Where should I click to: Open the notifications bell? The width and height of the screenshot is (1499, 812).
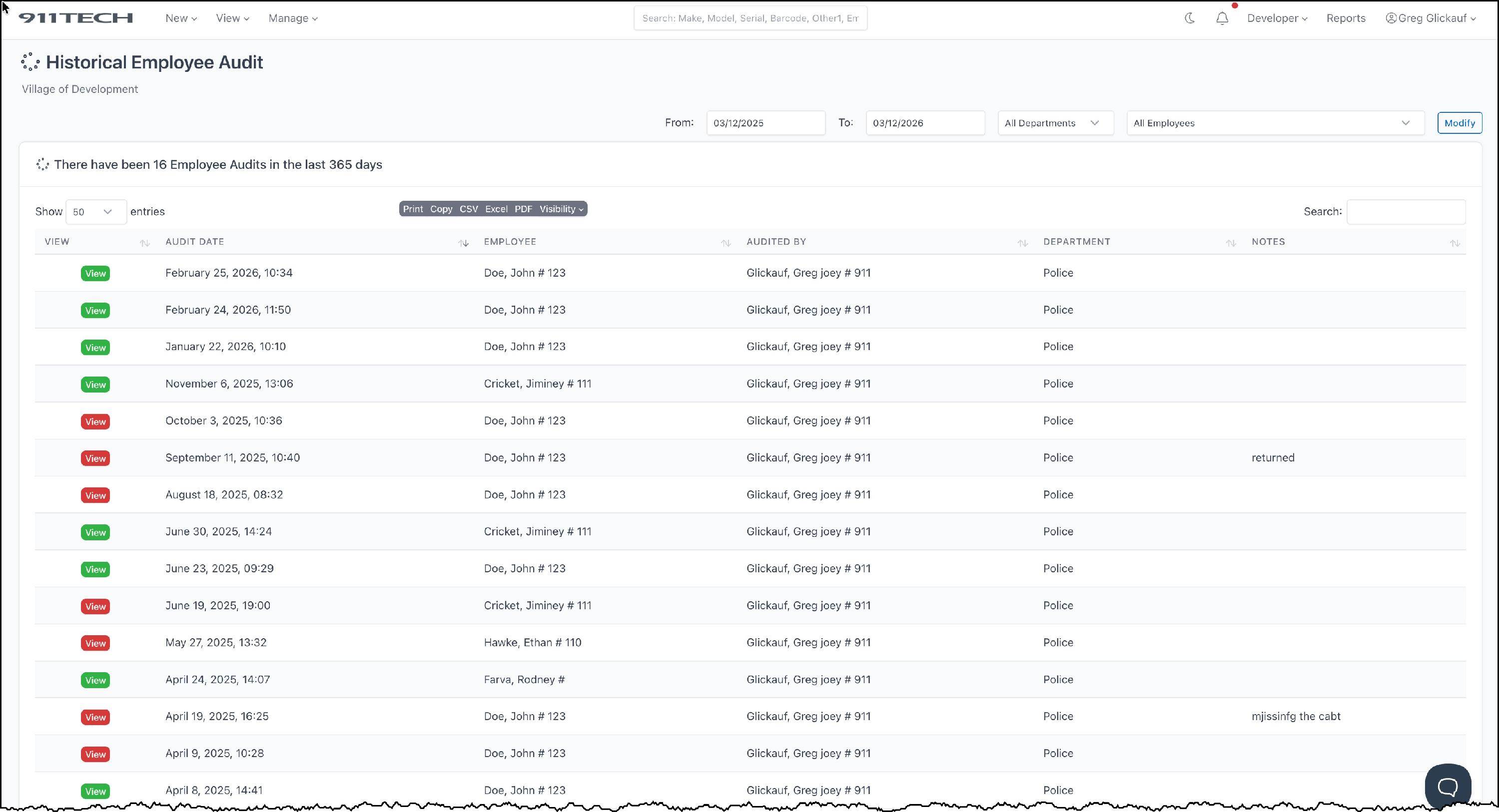tap(1222, 18)
